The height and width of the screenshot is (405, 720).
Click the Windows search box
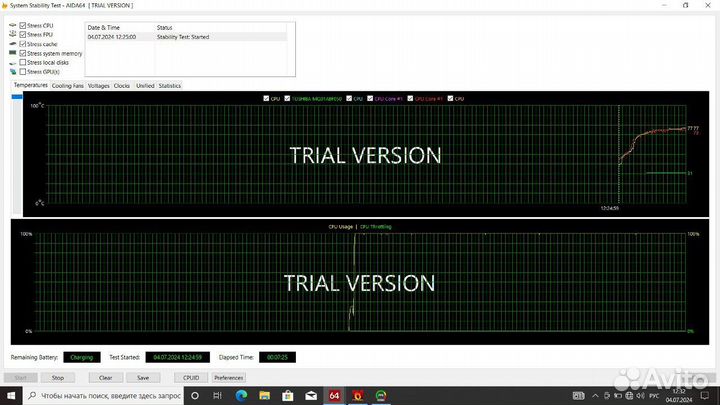[x=103, y=395]
